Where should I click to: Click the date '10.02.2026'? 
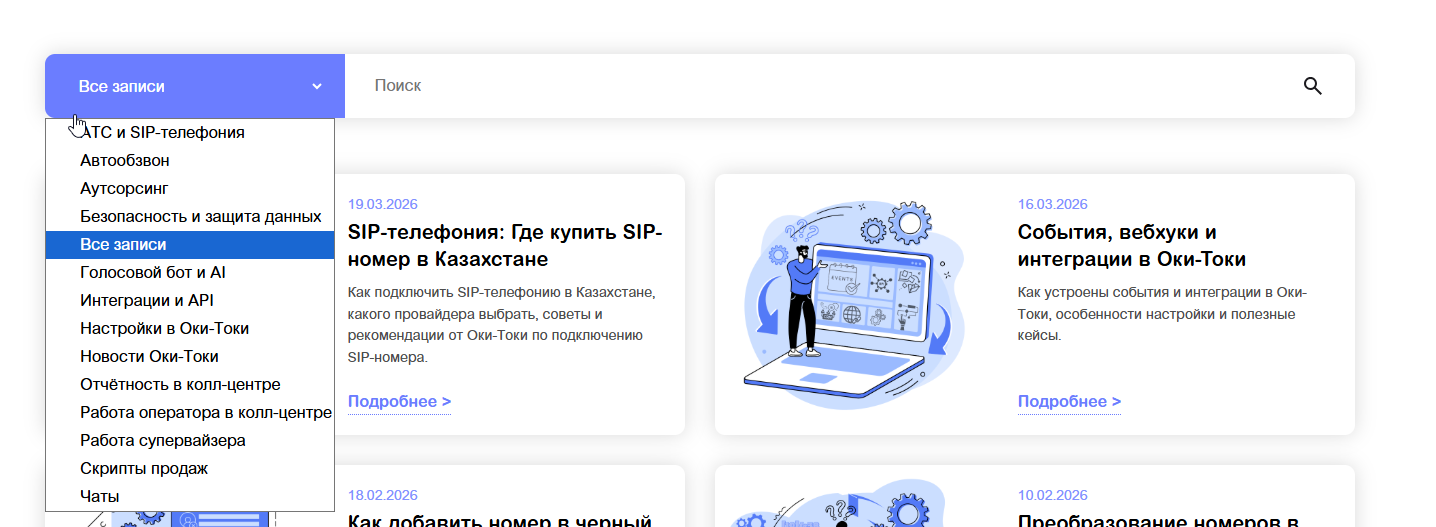1053,495
